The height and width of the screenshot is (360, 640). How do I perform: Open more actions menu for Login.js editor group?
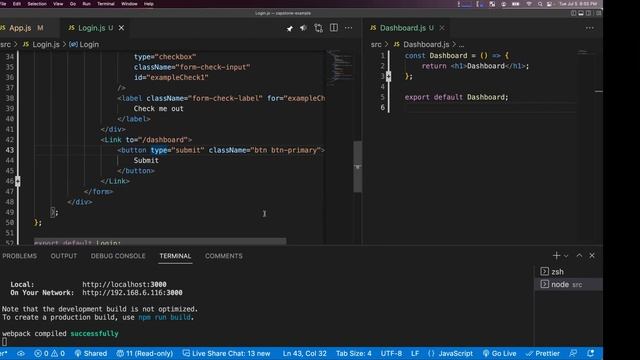point(348,28)
